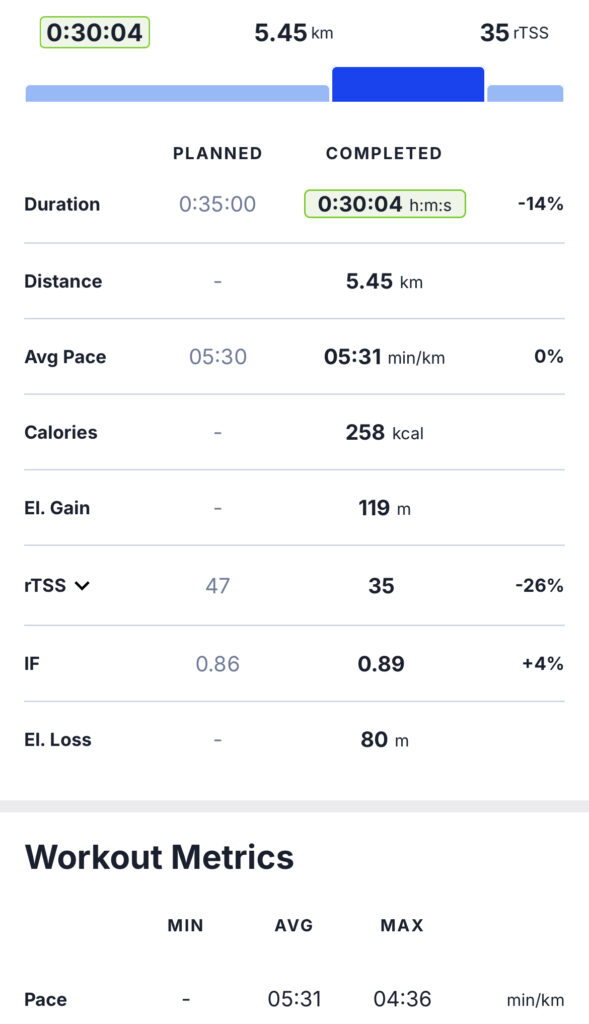The height and width of the screenshot is (1024, 589).
Task: Expand the rTSS dropdown chevron
Action: pos(82,586)
